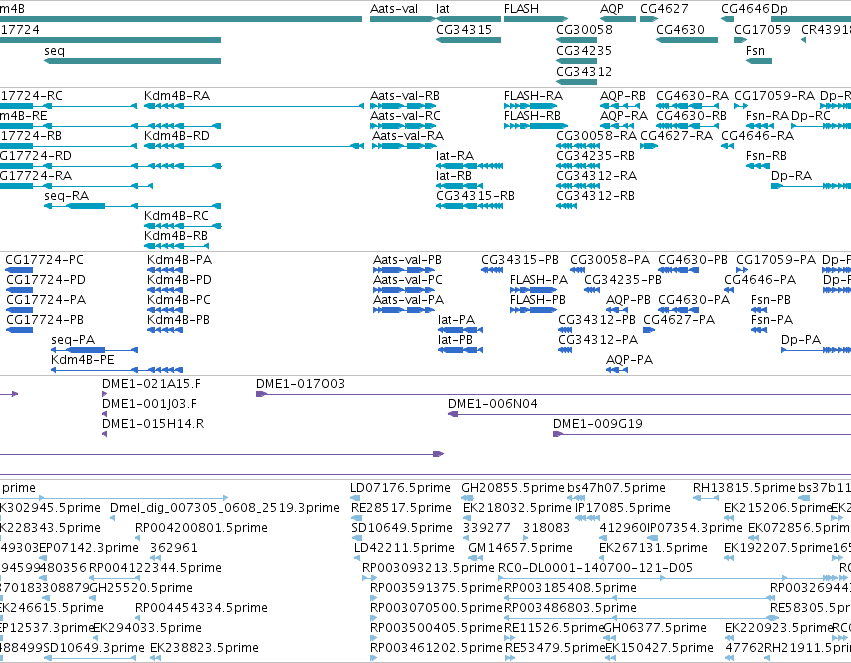
Task: Select transcript Kdm4B-RA
Action: 177,96
